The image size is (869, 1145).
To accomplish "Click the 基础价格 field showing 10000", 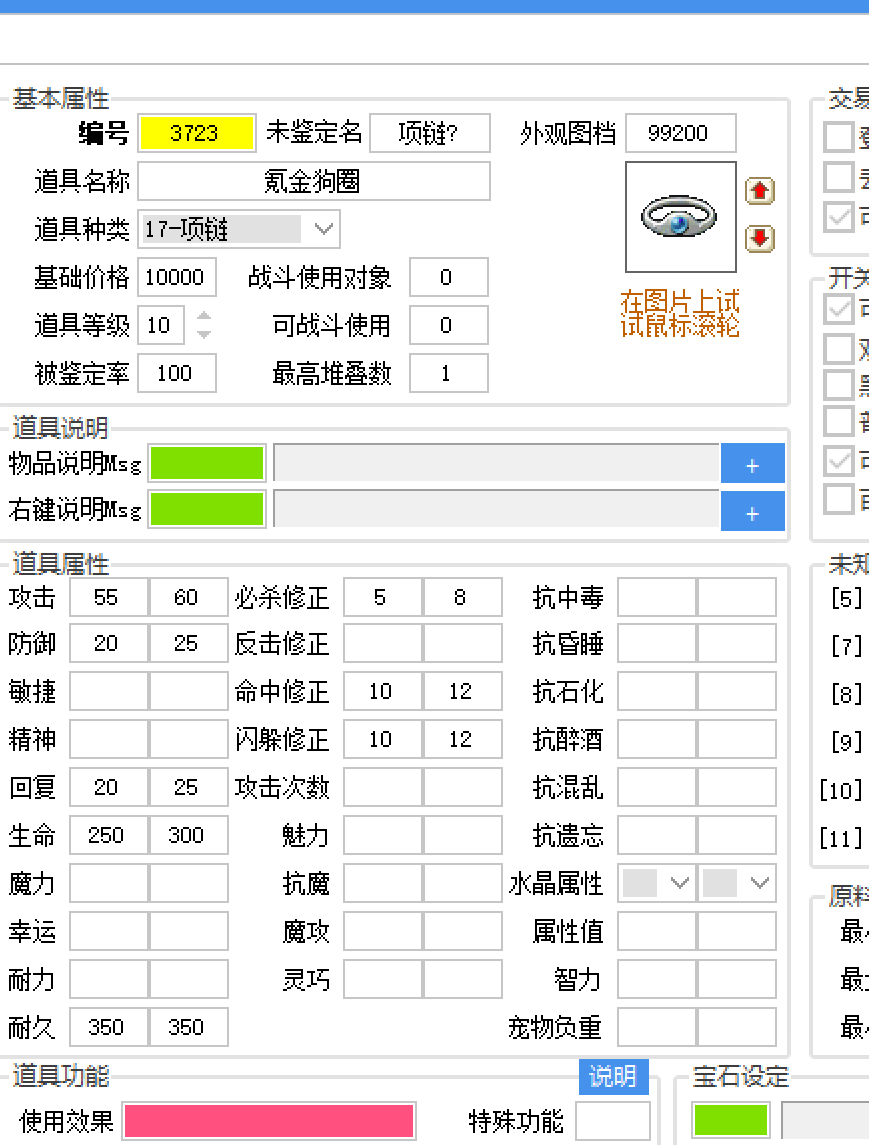I will [176, 277].
